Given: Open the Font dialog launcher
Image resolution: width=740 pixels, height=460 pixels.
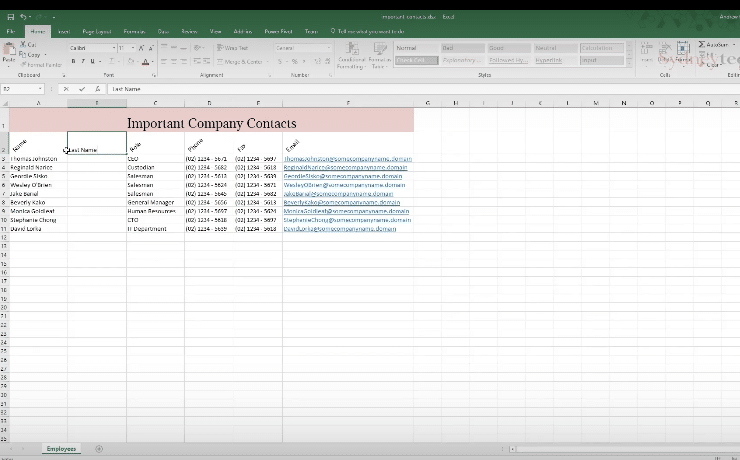Looking at the screenshot, I should click(154, 75).
